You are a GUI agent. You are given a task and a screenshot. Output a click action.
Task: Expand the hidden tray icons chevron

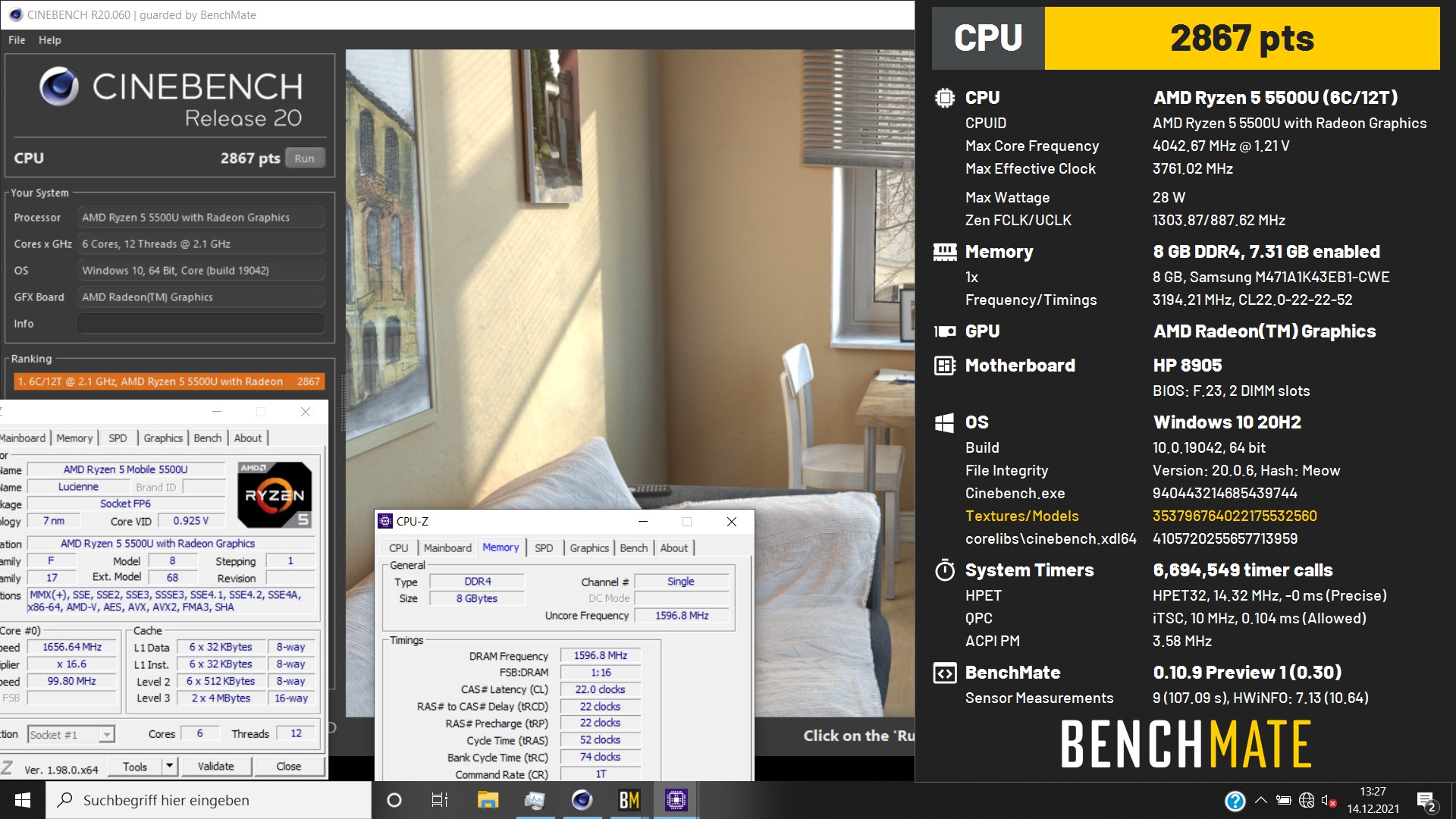click(x=1260, y=800)
